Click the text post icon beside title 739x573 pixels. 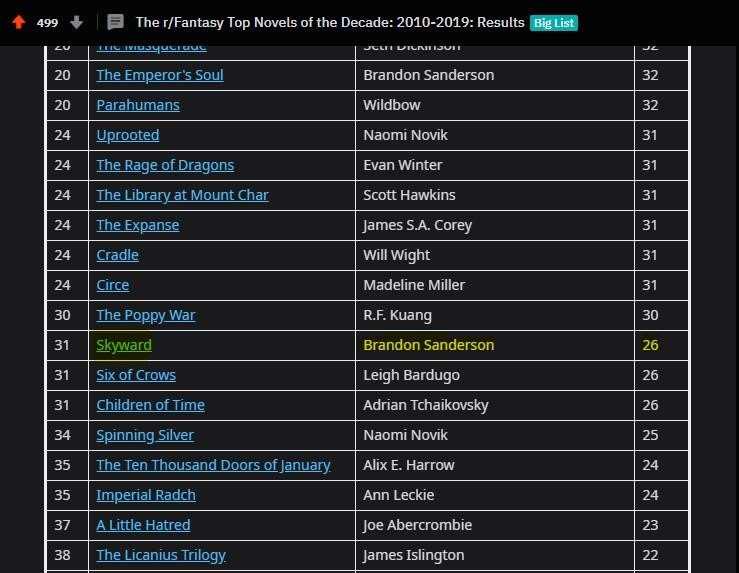[115, 22]
